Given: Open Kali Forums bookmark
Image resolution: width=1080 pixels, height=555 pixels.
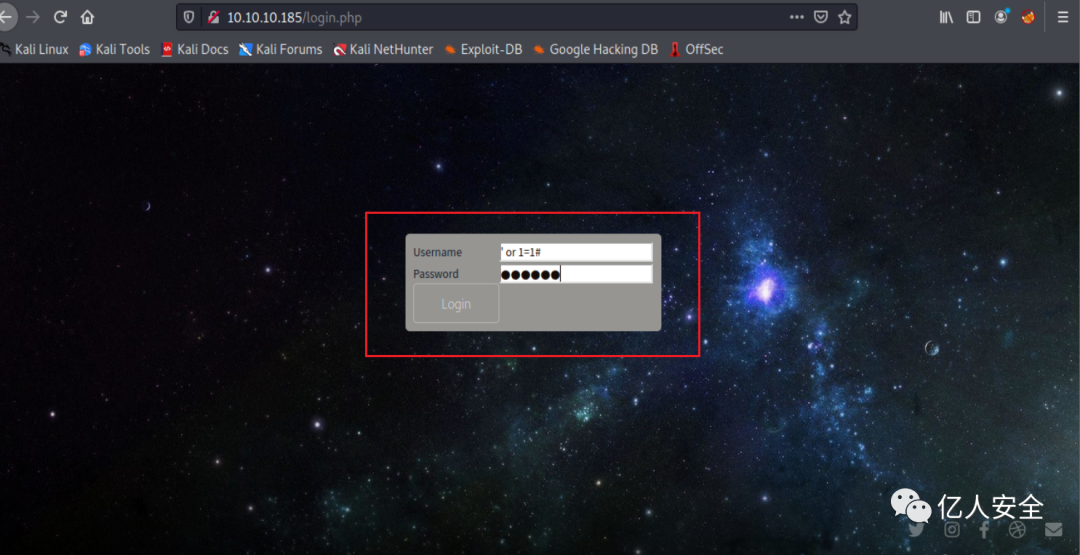Looking at the screenshot, I should (280, 50).
